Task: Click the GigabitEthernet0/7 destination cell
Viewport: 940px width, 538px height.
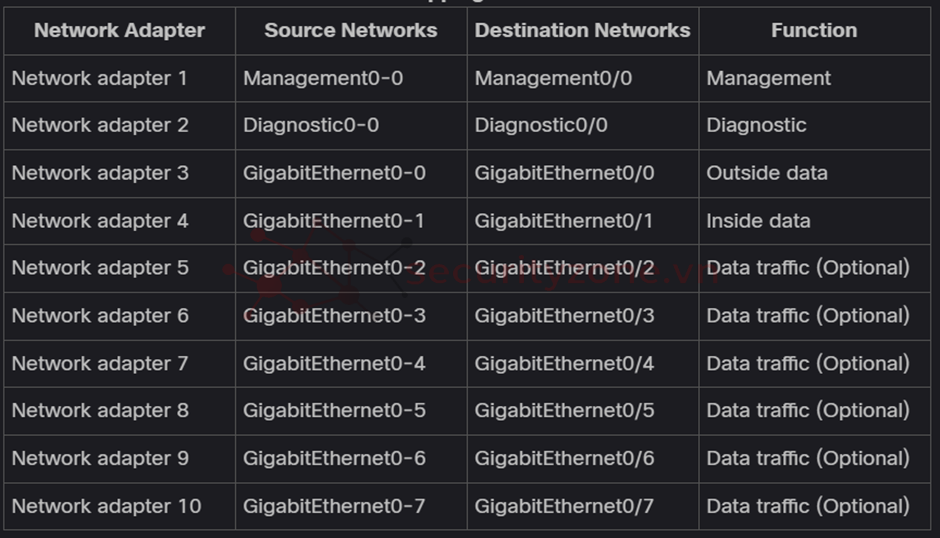Action: 564,506
